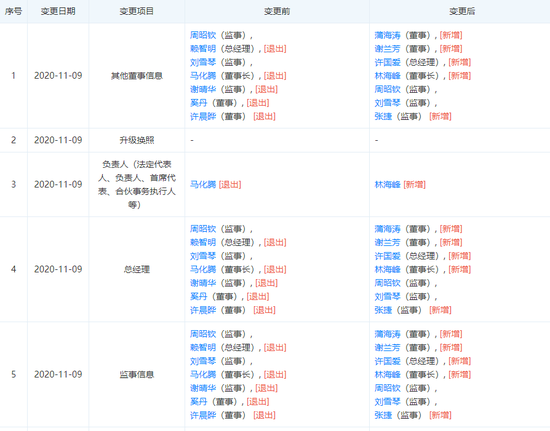Open 谢兰芳 link in 监事信息 row
This screenshot has height=431, width=550.
coord(387,348)
